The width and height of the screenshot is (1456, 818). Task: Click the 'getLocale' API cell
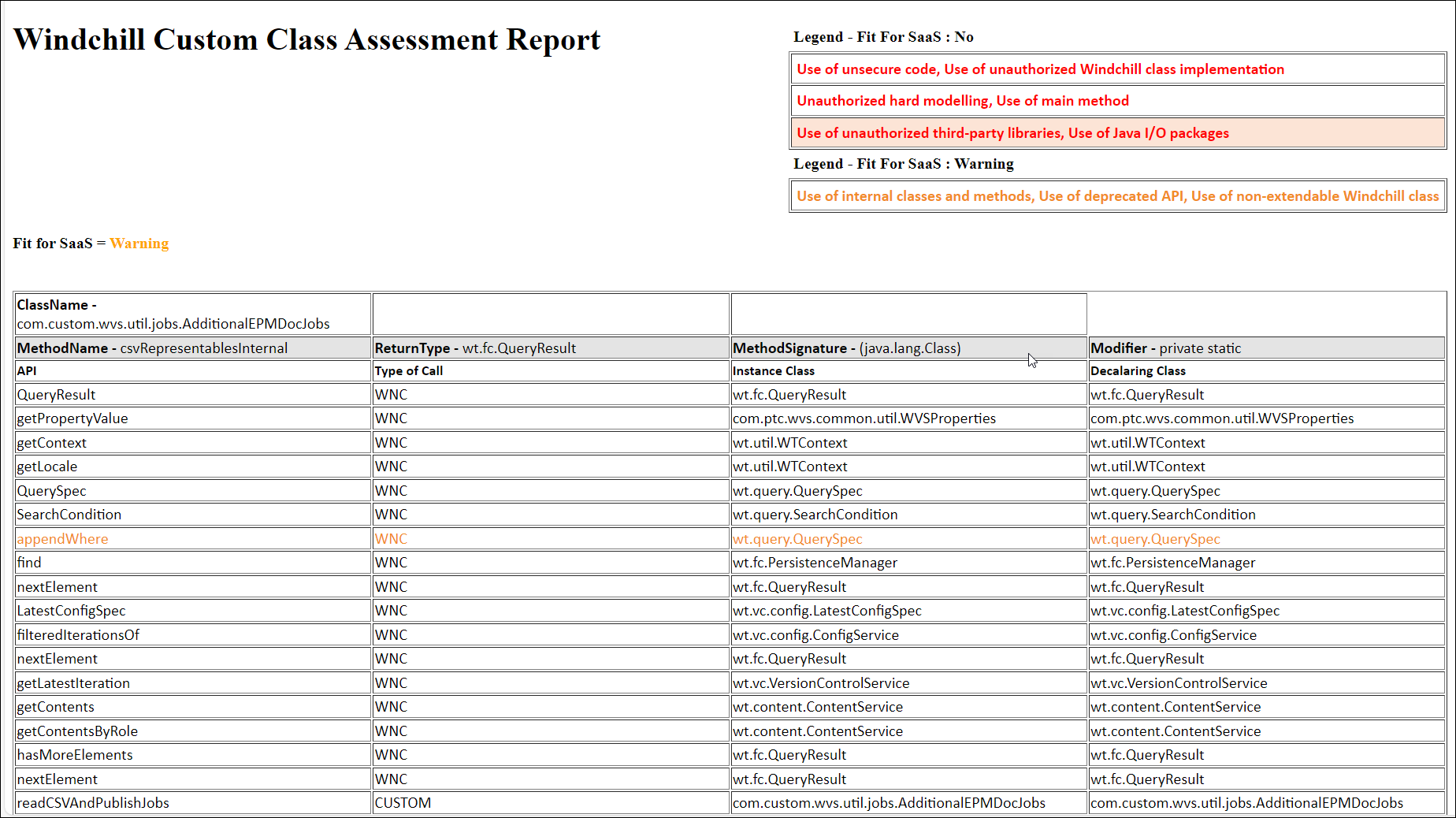pyautogui.click(x=193, y=467)
